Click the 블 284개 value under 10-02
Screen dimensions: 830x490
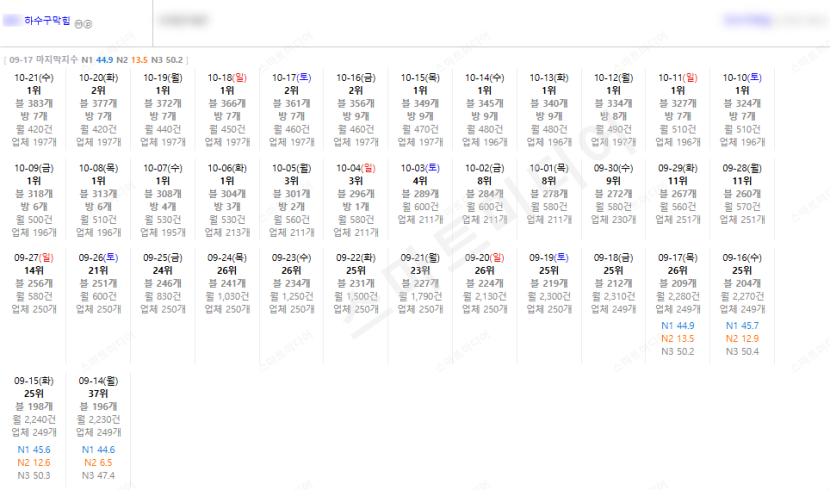coord(485,194)
